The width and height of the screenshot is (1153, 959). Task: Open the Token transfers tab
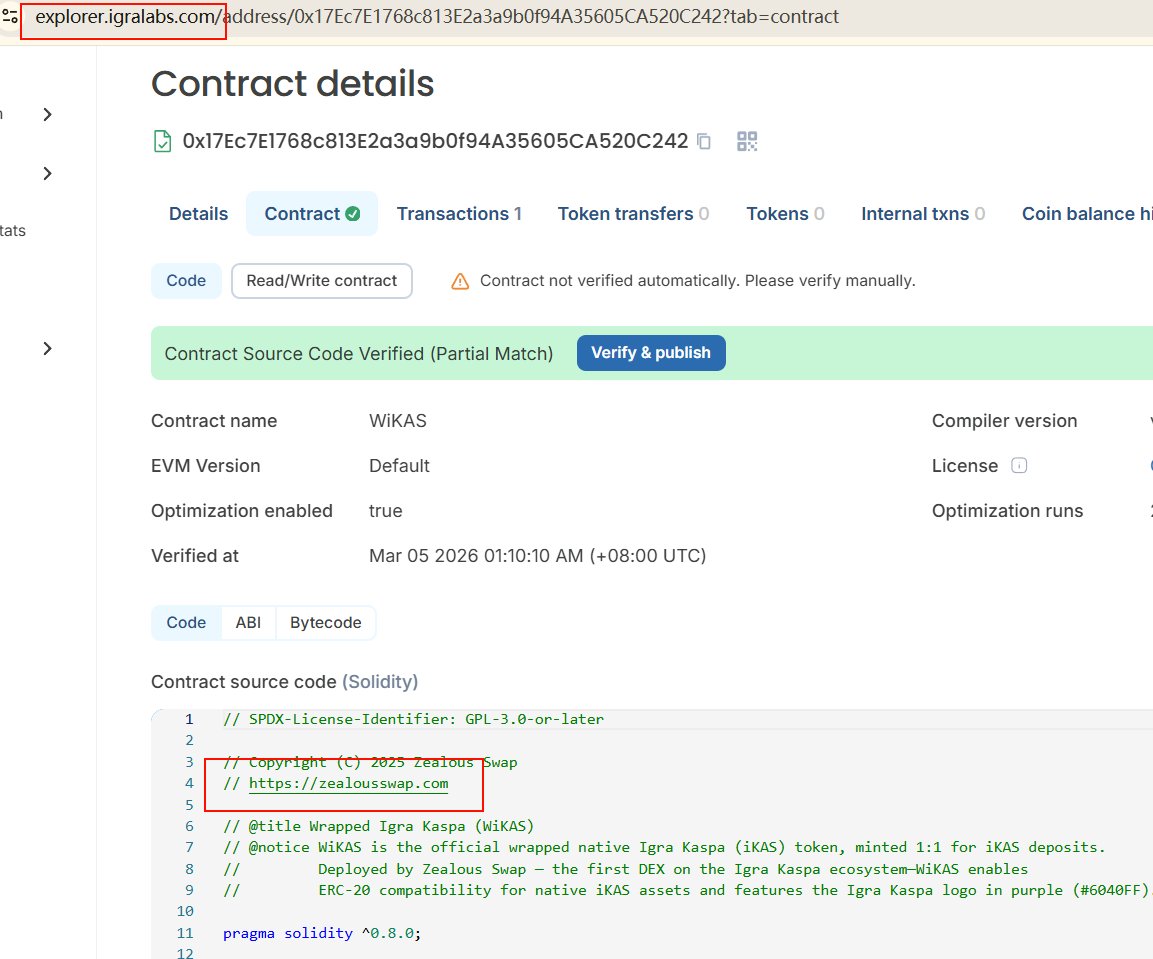(x=633, y=214)
